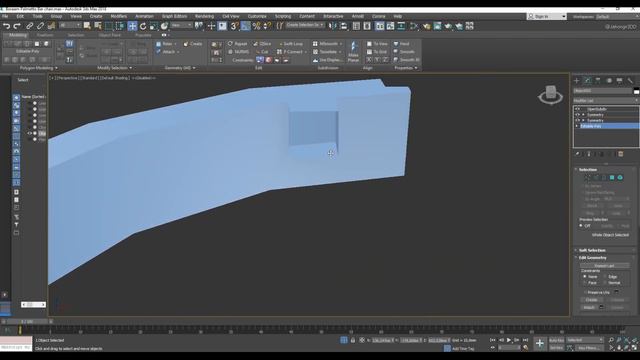This screenshot has width=640, height=360.
Task: Expand the Editable Poly stack entry
Action: click(x=577, y=127)
